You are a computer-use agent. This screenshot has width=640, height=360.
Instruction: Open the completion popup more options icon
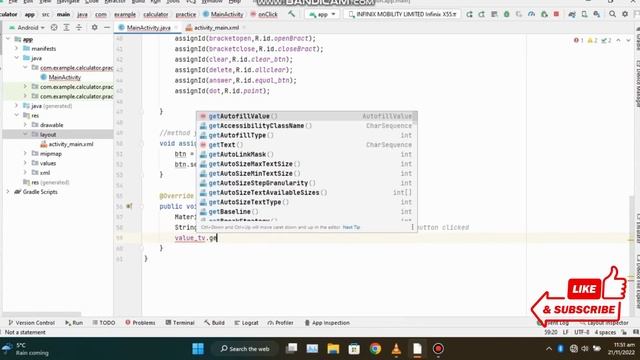(412, 227)
